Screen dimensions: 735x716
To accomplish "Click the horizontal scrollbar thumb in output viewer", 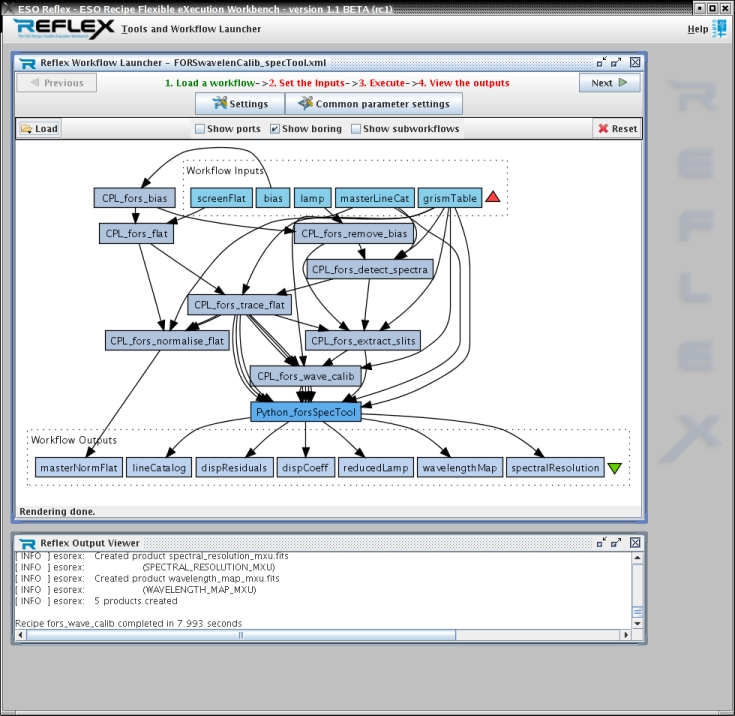I will tap(241, 635).
